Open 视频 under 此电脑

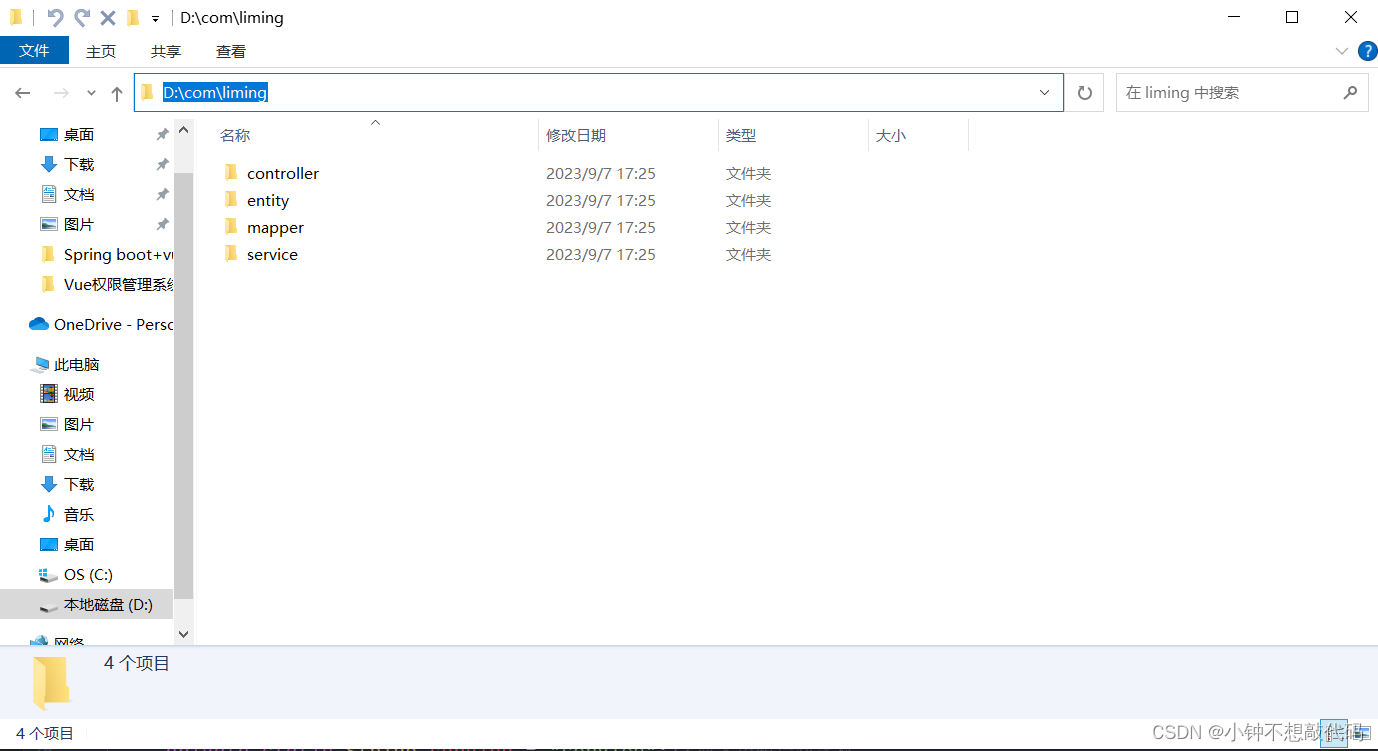(x=79, y=394)
